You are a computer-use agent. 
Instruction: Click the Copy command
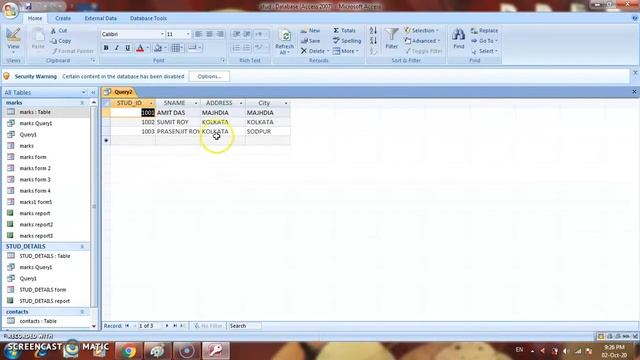click(x=60, y=41)
